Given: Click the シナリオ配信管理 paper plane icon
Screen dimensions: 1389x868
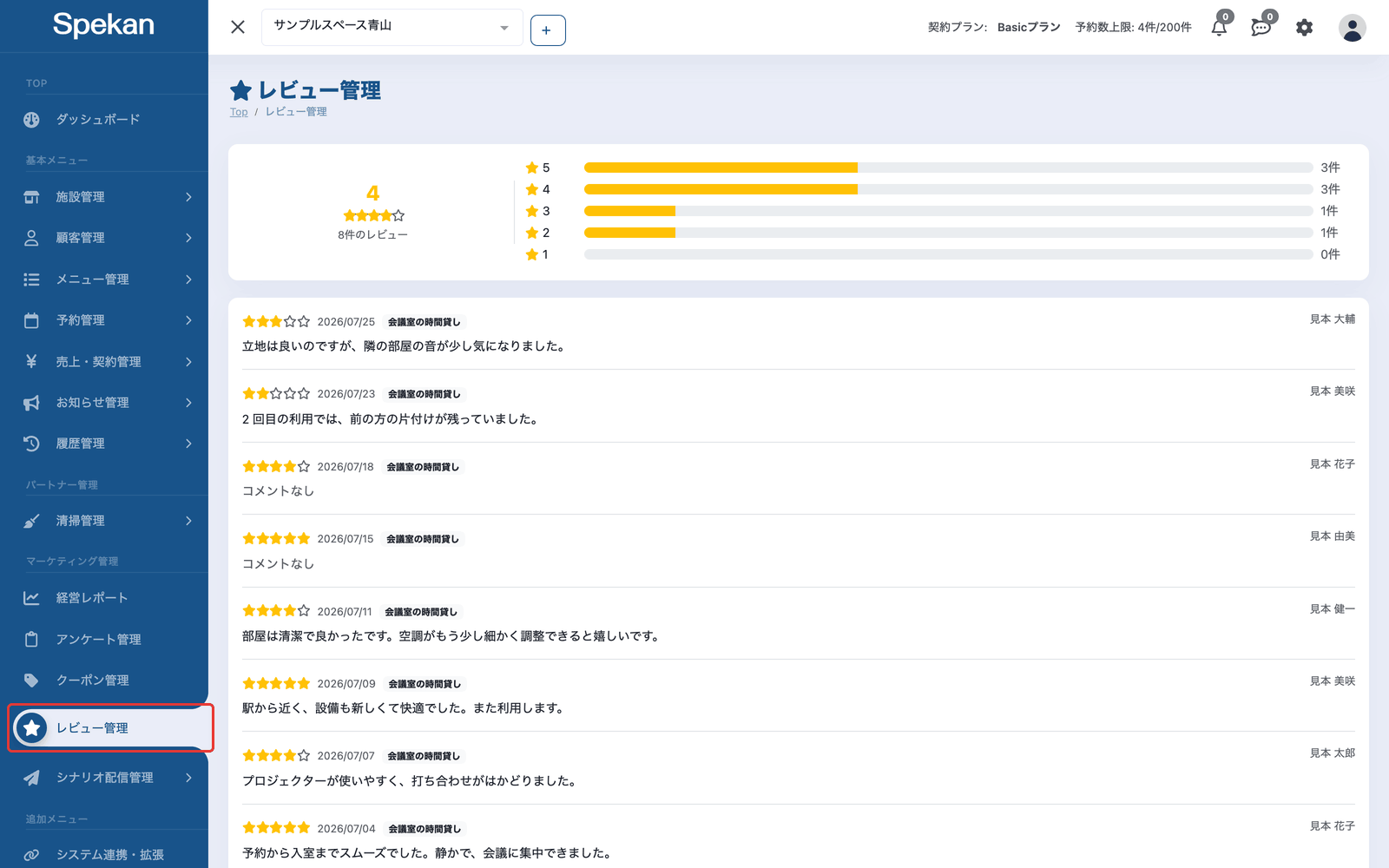Looking at the screenshot, I should click(x=31, y=778).
